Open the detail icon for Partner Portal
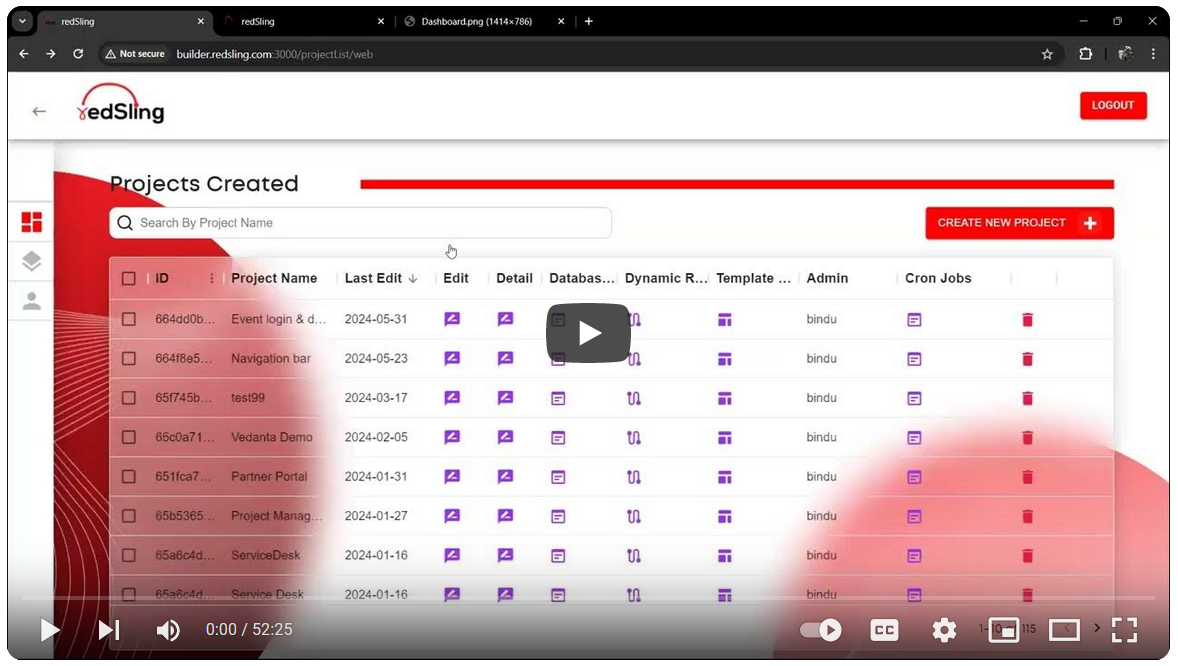Viewport: 1178px width, 666px height. 506,477
